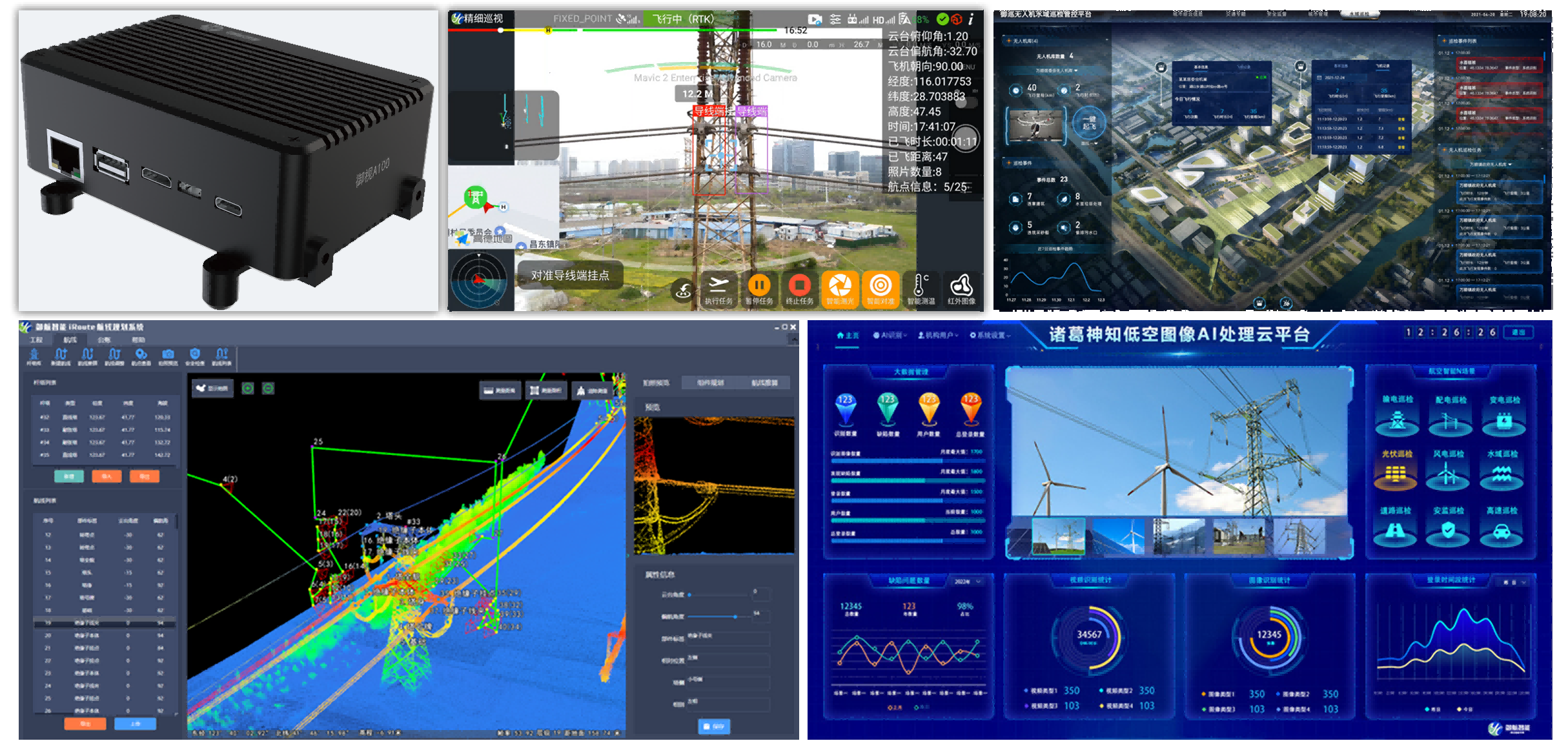Click the red cube icon in drone top bar
1568x752 pixels.
tap(957, 19)
